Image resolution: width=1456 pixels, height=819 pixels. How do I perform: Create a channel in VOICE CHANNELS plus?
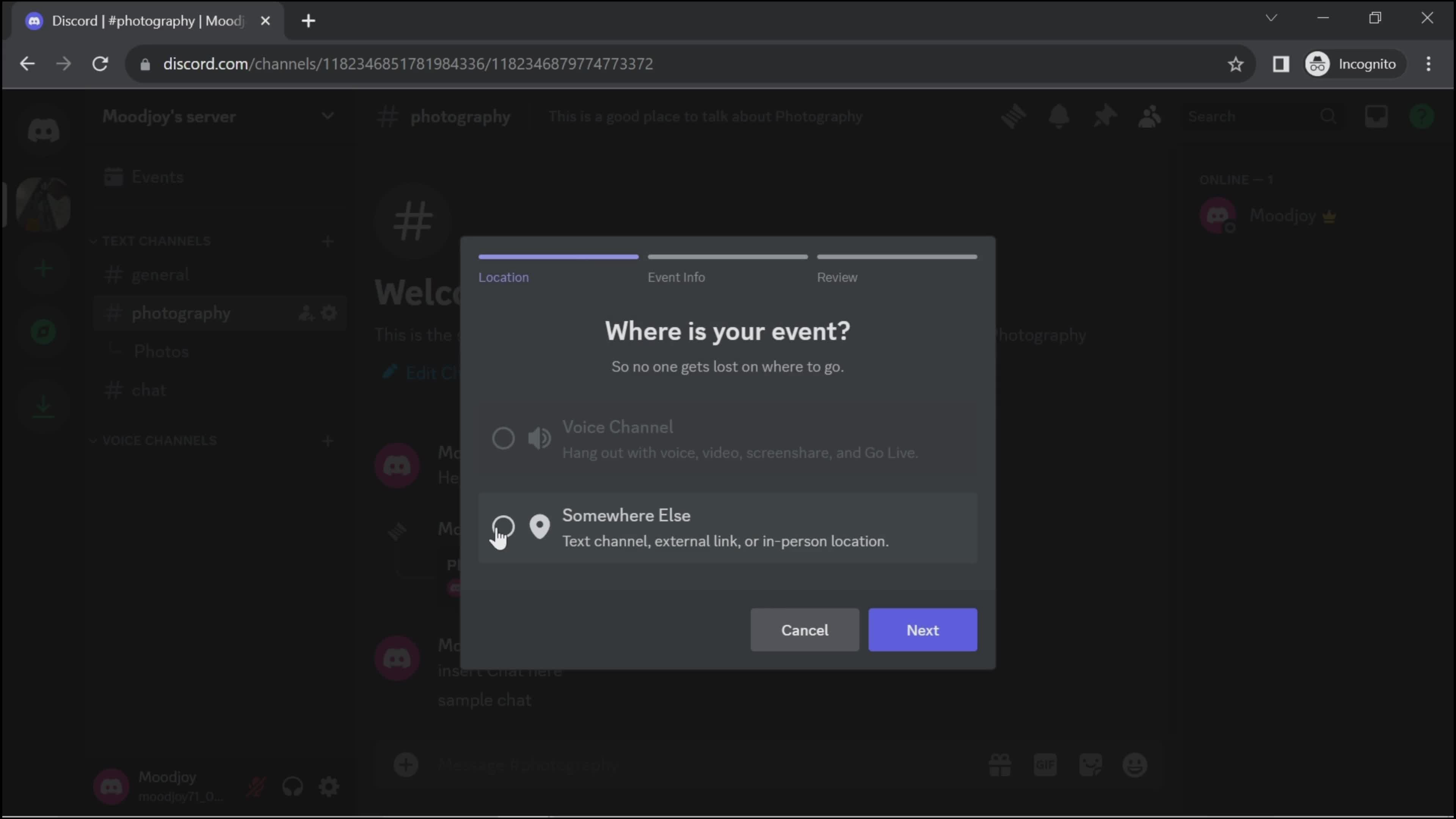coord(328,441)
